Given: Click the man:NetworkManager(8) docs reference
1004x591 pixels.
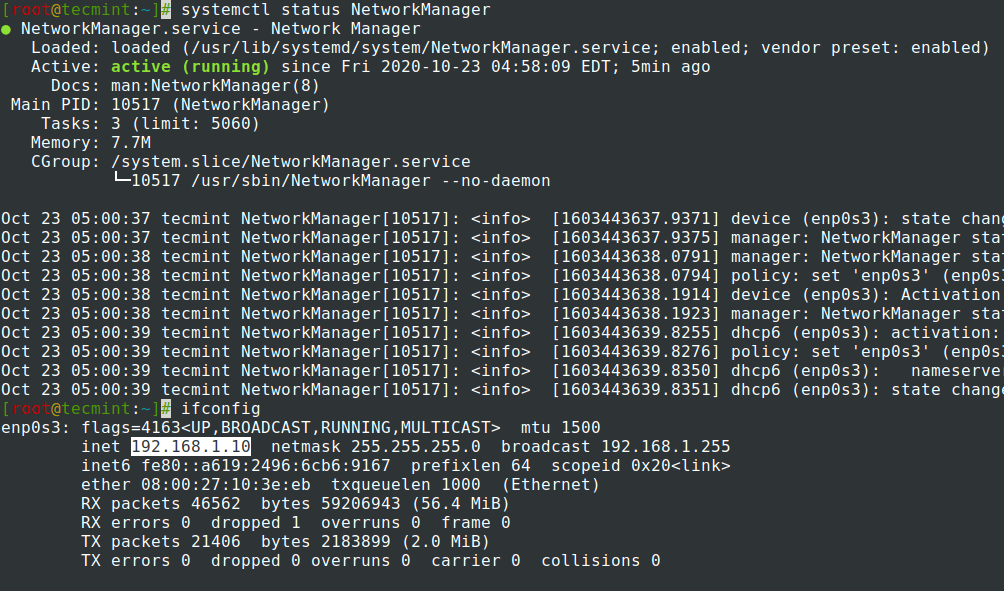Looking at the screenshot, I should (x=215, y=86).
